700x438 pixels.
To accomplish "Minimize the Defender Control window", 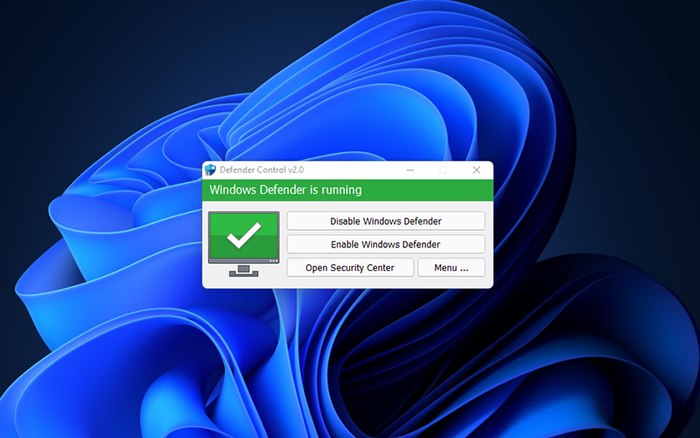I will (x=410, y=170).
